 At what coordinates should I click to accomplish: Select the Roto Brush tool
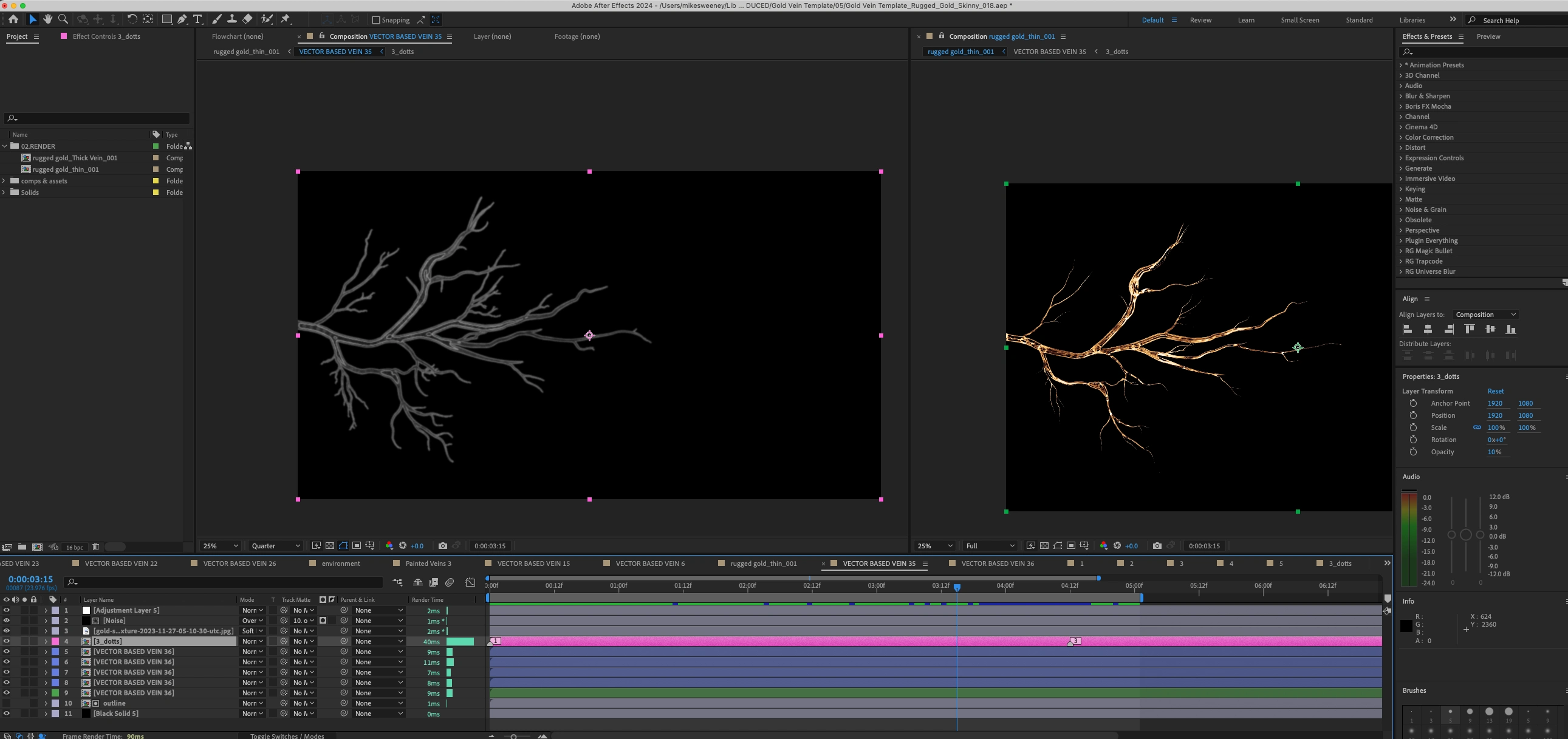tap(267, 19)
